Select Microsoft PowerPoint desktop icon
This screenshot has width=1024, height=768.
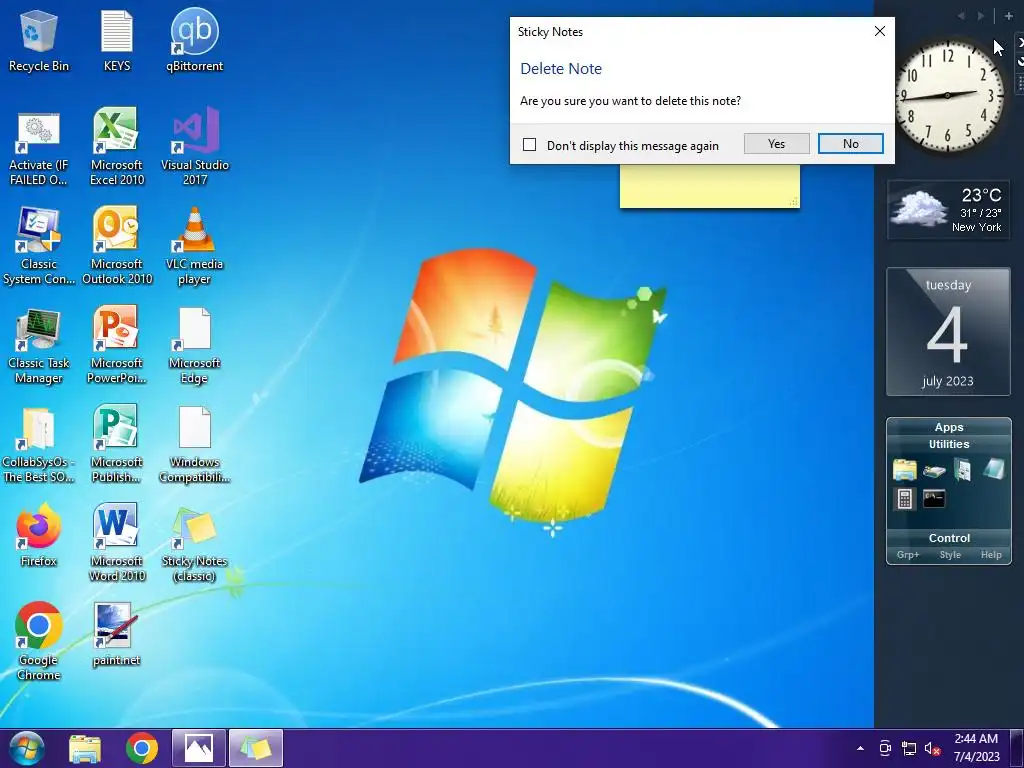coord(117,346)
